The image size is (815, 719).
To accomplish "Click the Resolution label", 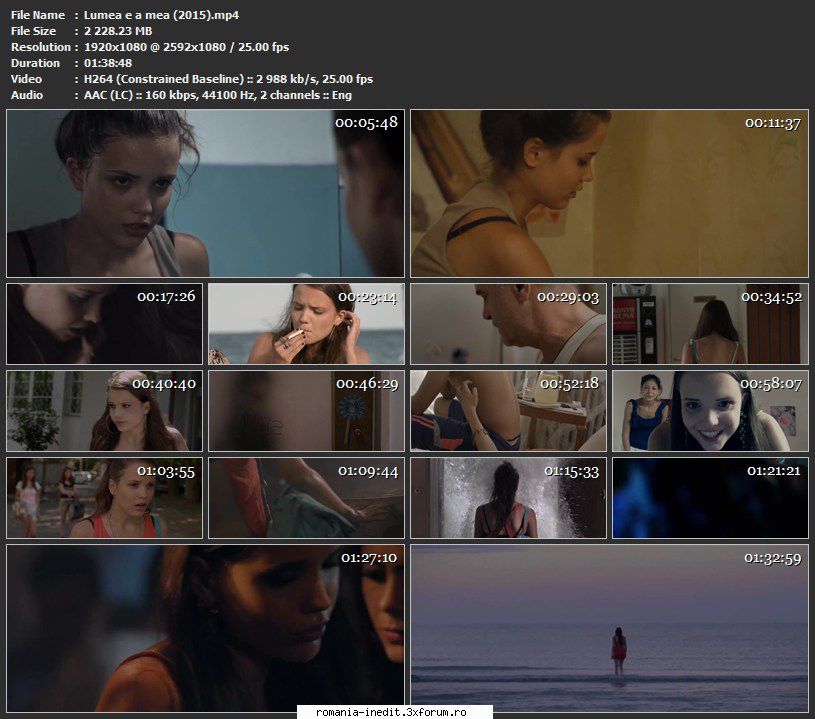I will tap(41, 47).
